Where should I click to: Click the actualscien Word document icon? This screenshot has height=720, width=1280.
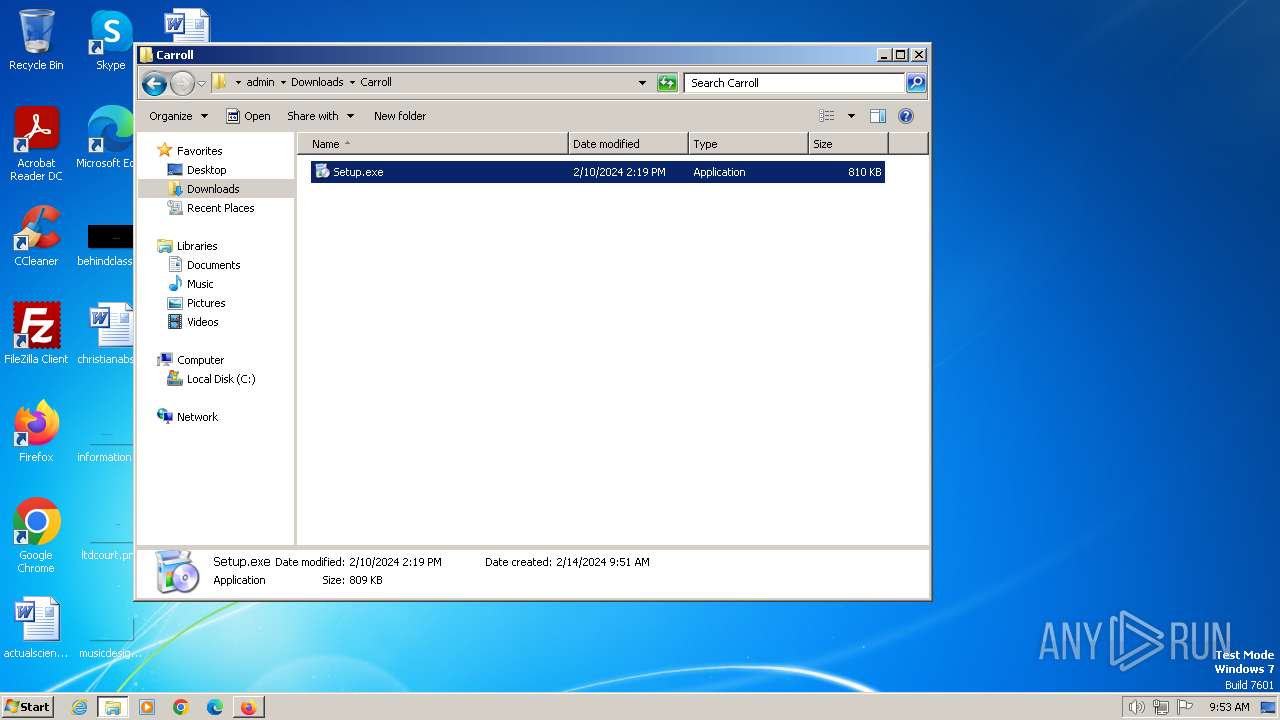coord(36,628)
